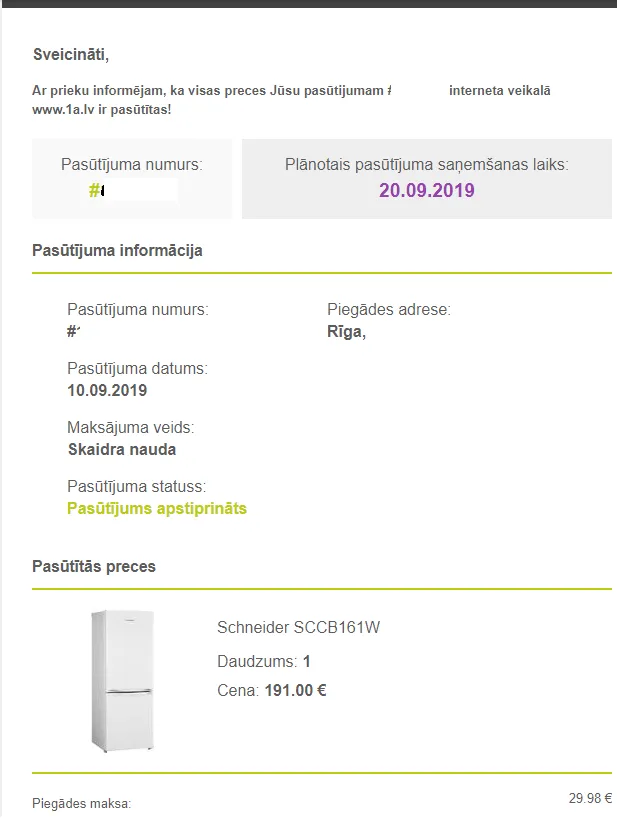Click the Schneider refrigerator product image

pos(123,681)
